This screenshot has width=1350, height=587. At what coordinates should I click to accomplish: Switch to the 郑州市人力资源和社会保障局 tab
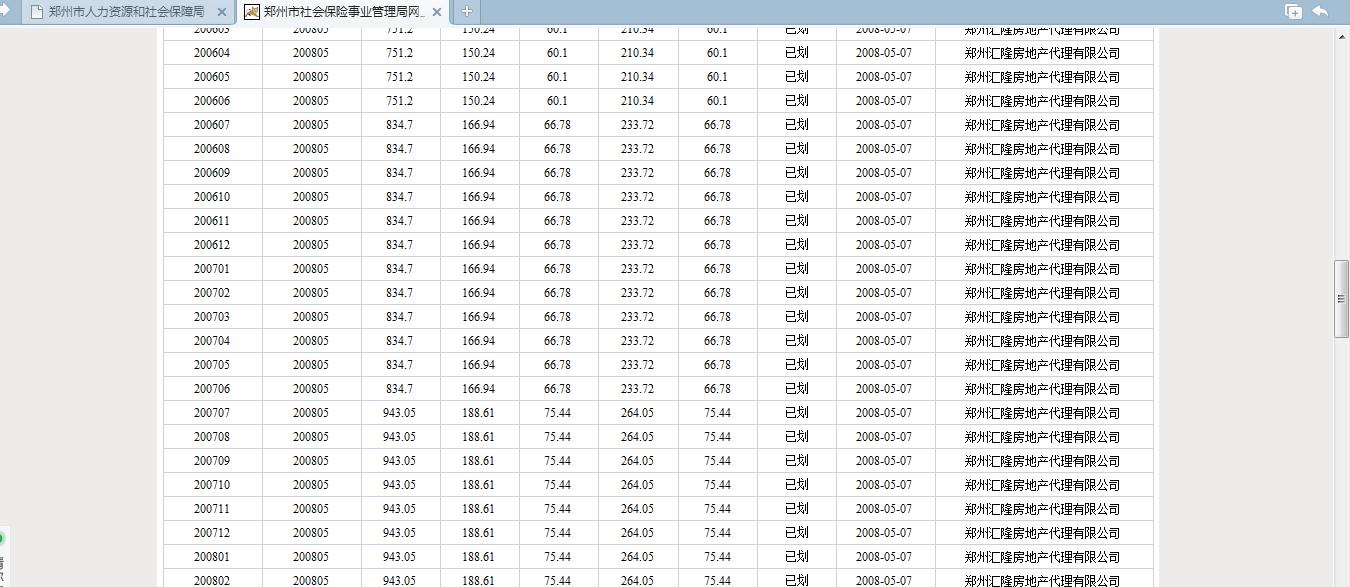[x=127, y=12]
